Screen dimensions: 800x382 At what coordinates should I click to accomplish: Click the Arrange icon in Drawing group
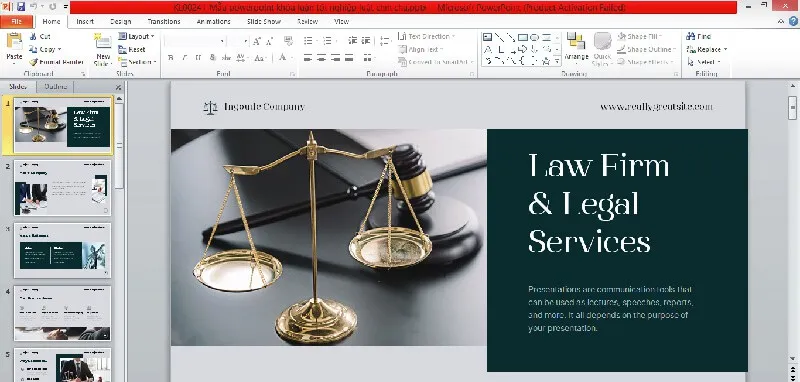(x=577, y=48)
